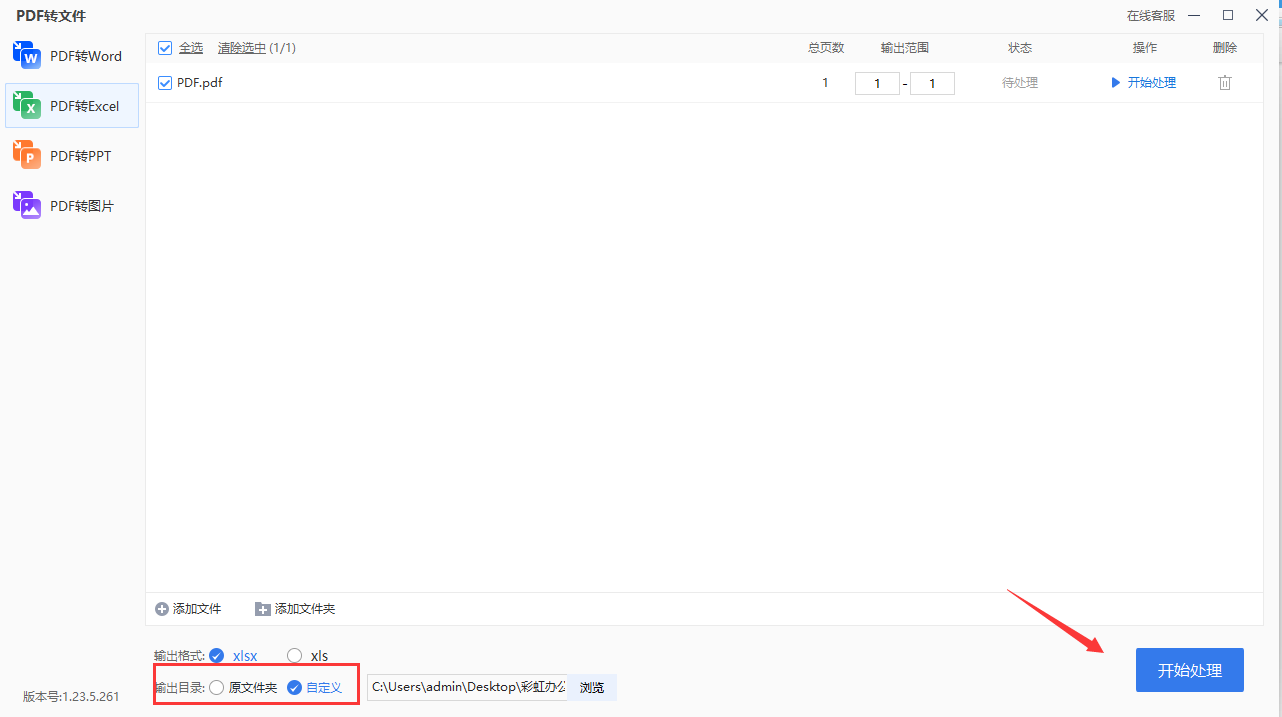Viewport: 1282px width, 717px height.
Task: Click the blue 开始处理 button
Action: pyautogui.click(x=1190, y=670)
